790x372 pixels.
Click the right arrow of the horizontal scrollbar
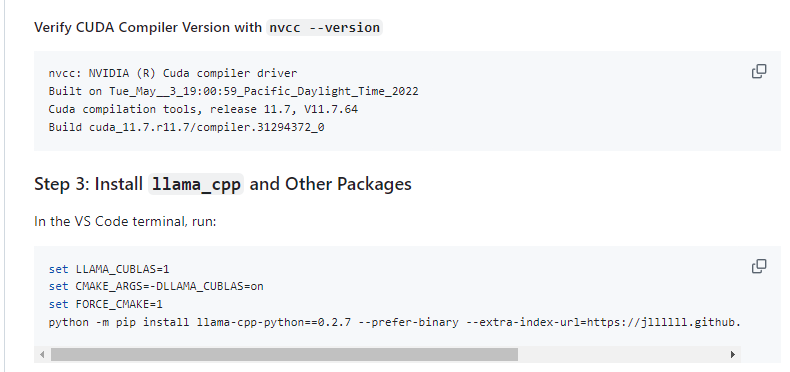[x=733, y=354]
